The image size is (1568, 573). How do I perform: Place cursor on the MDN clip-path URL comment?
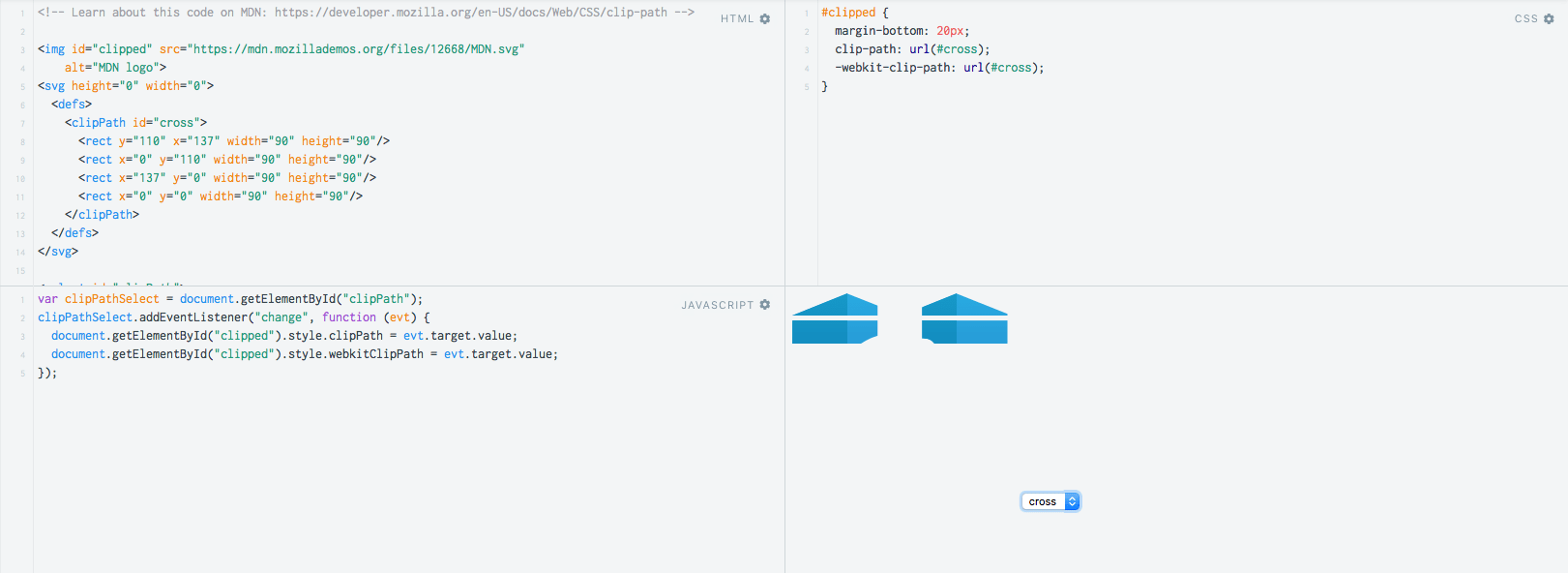(x=366, y=13)
